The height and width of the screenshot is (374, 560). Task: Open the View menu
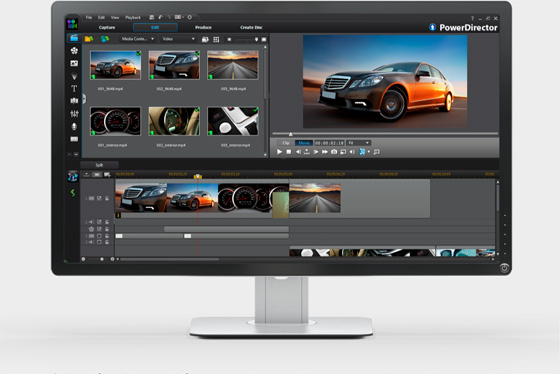tap(115, 17)
